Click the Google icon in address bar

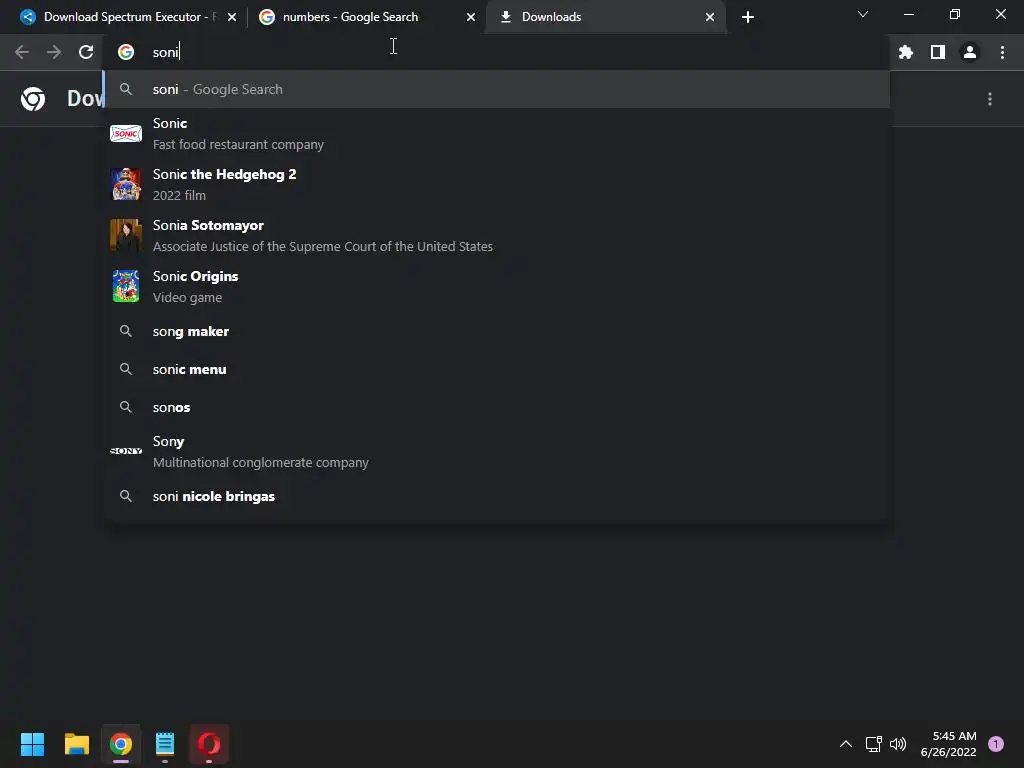[x=126, y=52]
